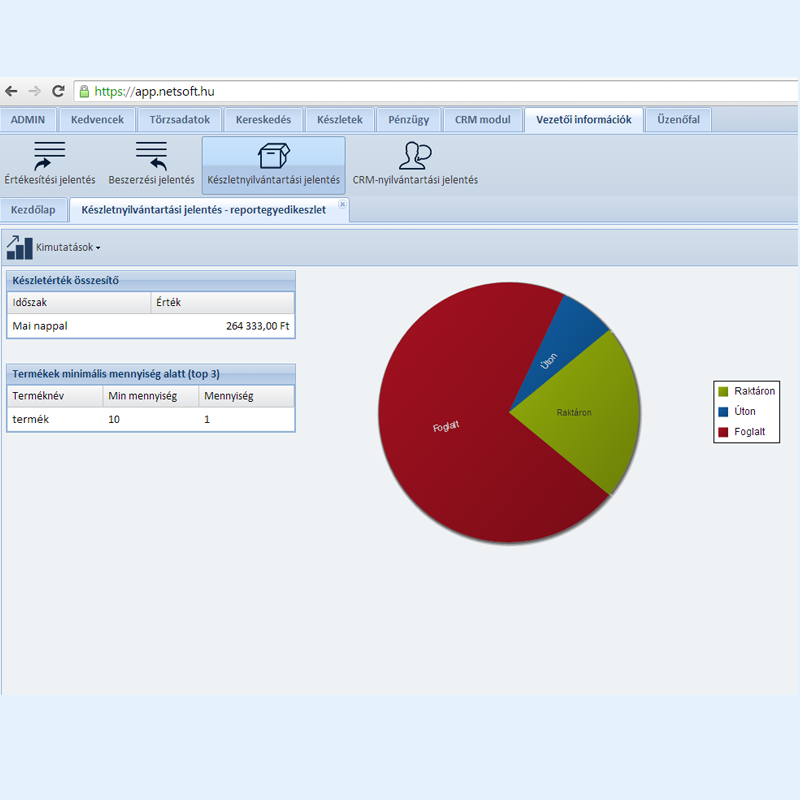The height and width of the screenshot is (800, 800).
Task: Click the Kimutatások chart icon
Action: (x=19, y=247)
